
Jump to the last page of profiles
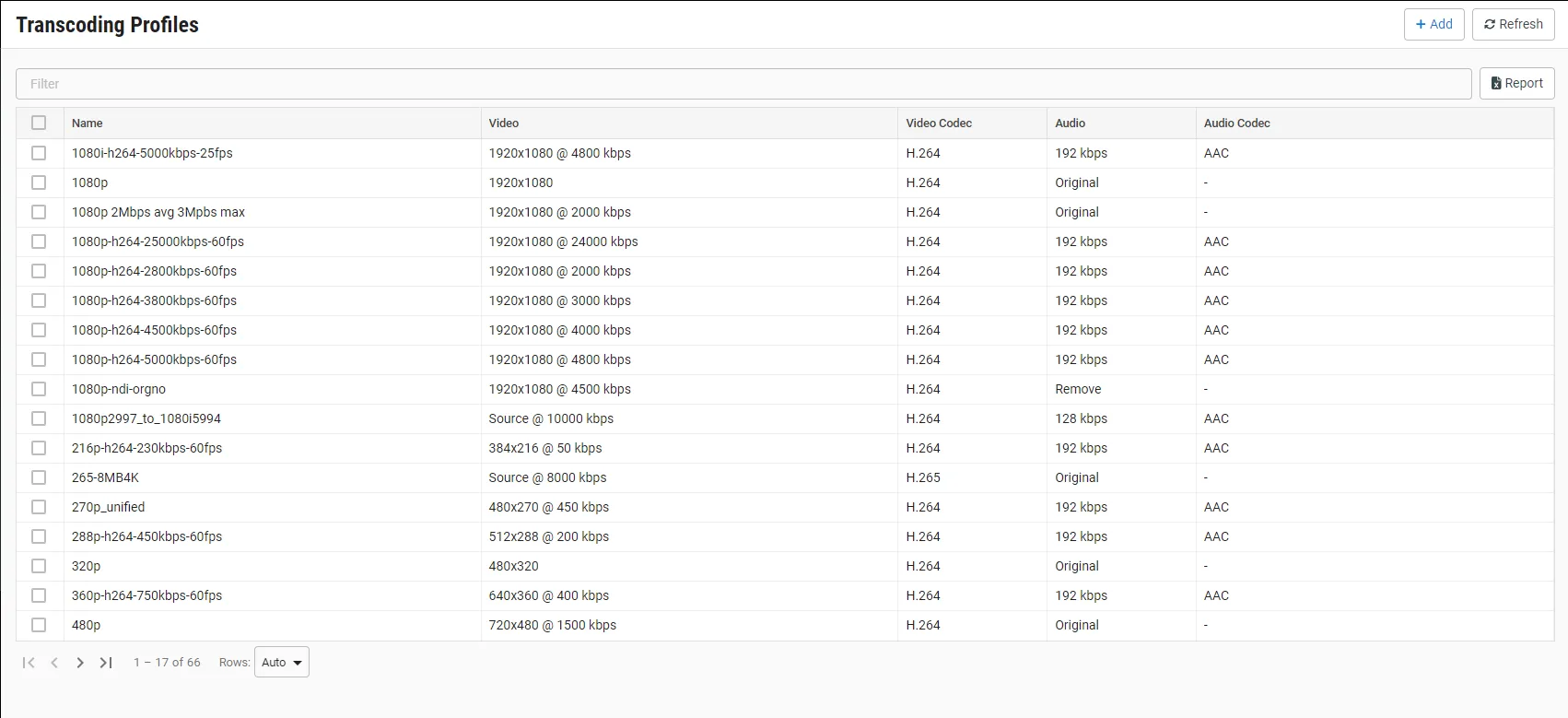click(106, 663)
